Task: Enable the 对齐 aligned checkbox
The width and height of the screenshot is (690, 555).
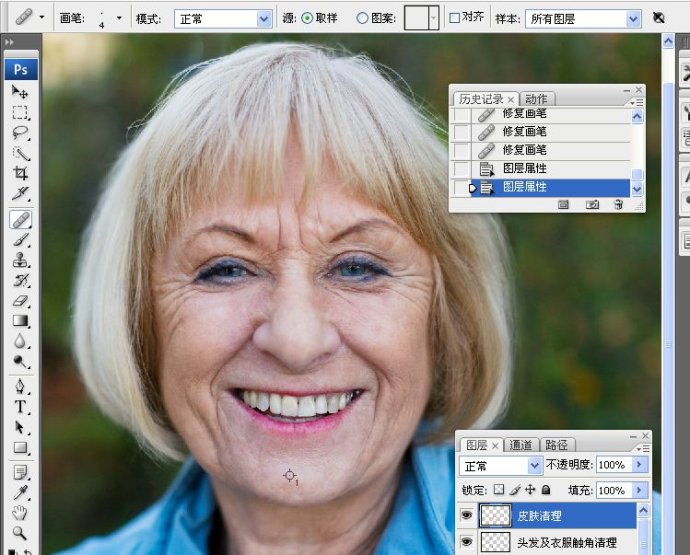Action: click(x=455, y=18)
